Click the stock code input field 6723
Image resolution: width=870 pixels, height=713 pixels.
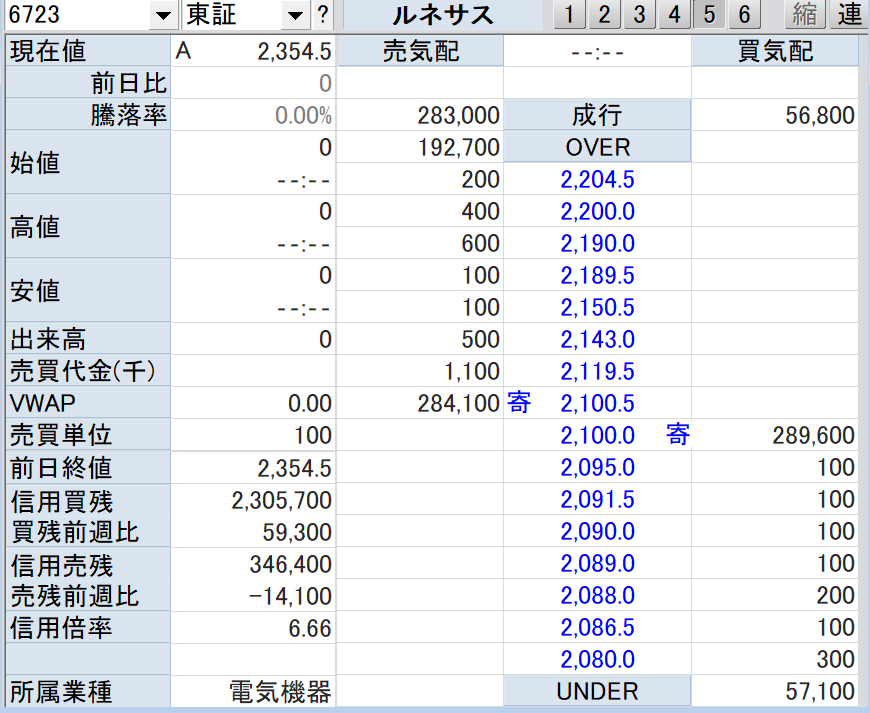click(75, 15)
